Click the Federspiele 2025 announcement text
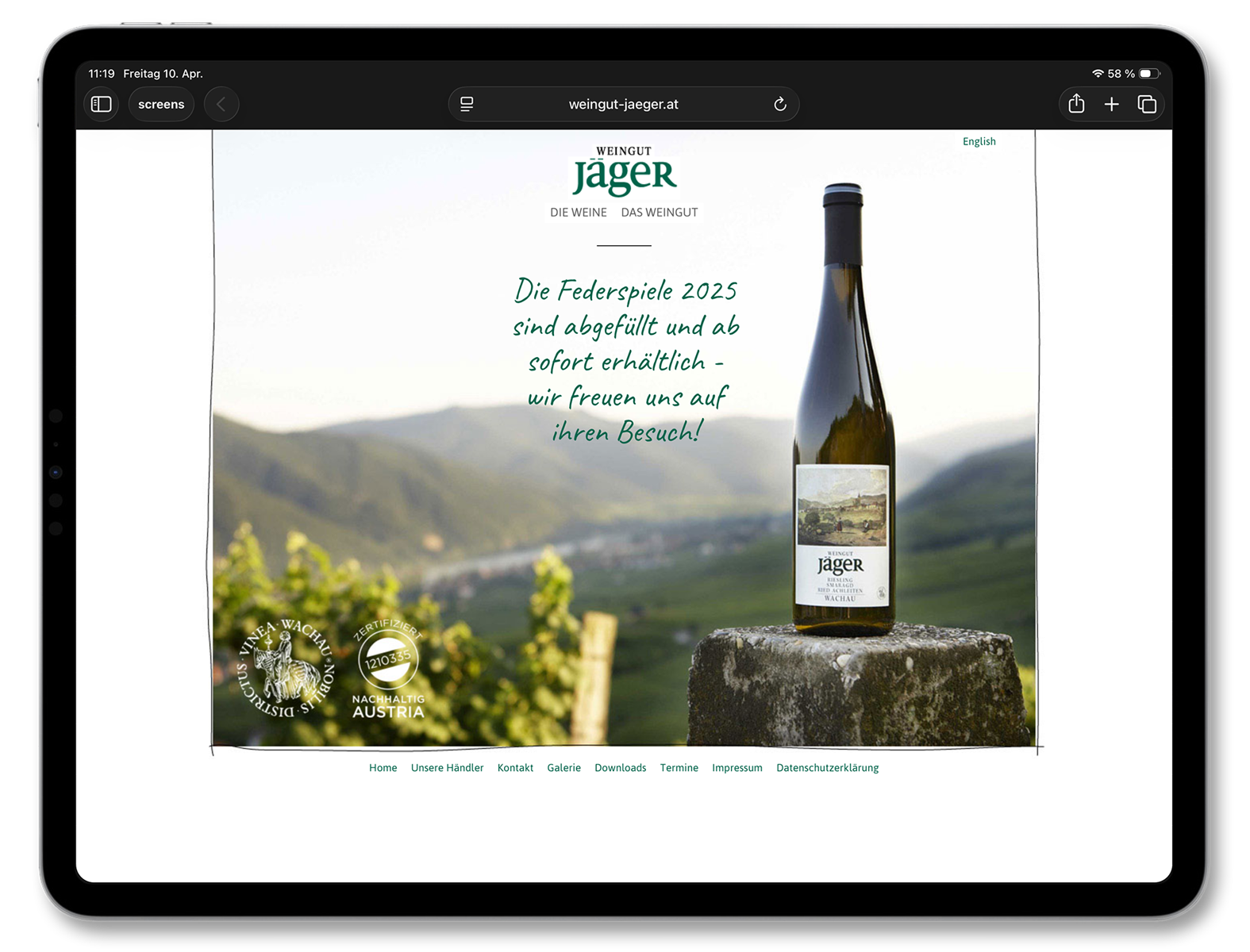This screenshot has width=1250, height=952. click(625, 360)
